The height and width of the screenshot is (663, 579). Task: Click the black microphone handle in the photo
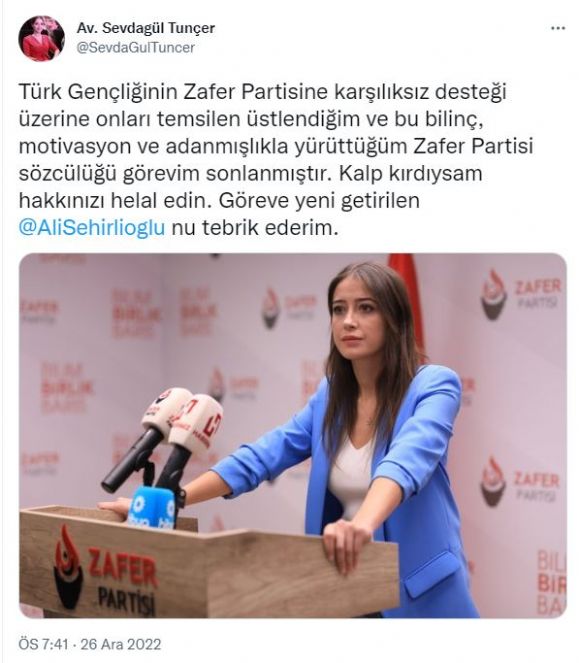131,460
